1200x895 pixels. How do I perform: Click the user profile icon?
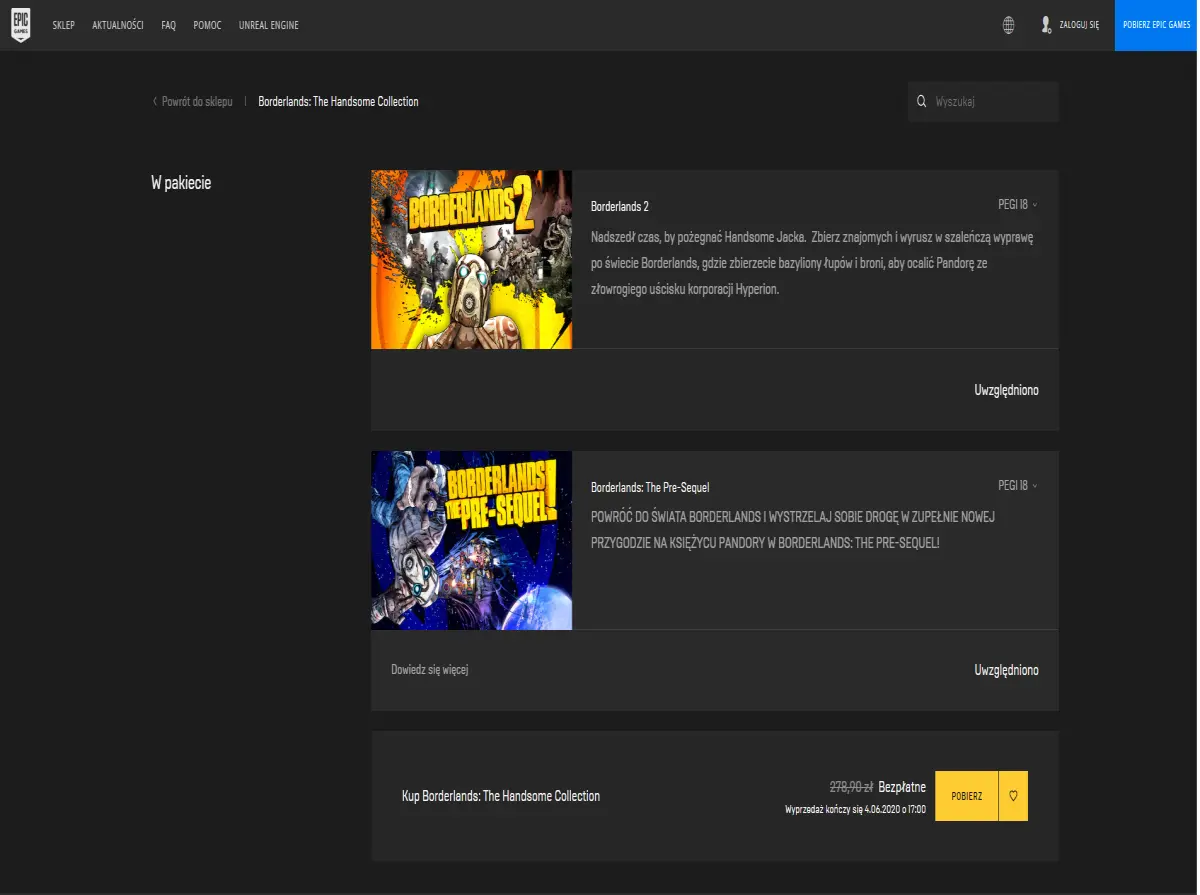click(1045, 25)
